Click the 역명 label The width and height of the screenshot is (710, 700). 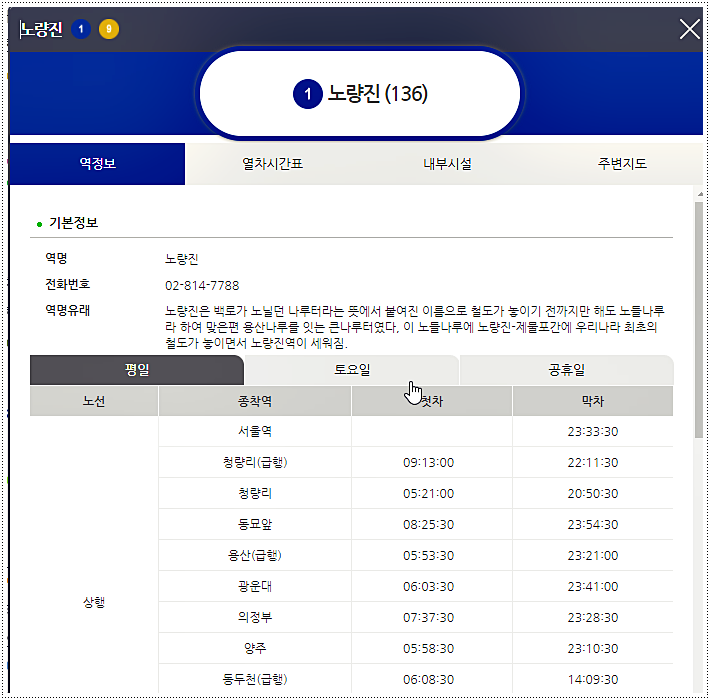click(x=56, y=258)
